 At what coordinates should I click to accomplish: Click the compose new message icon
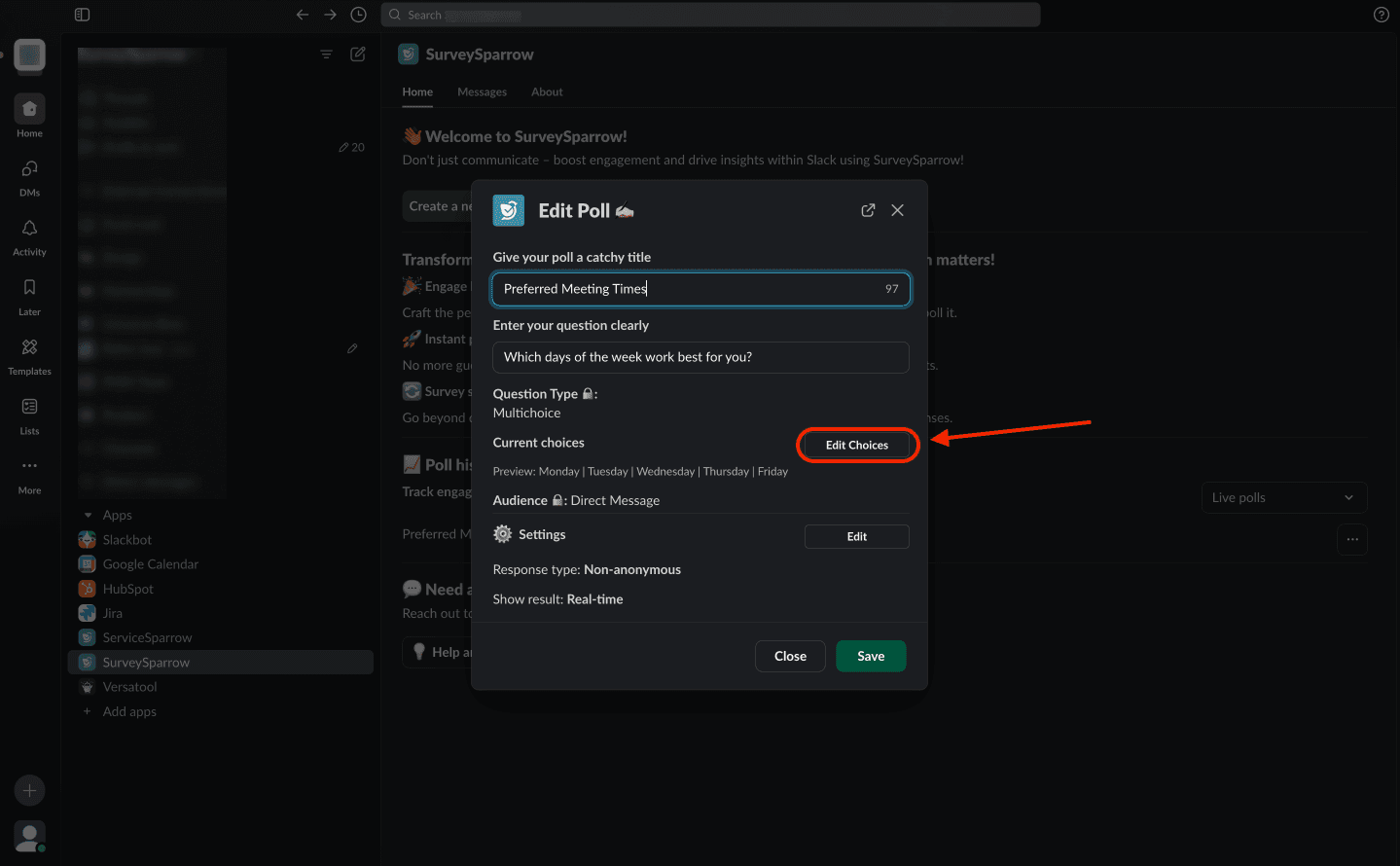click(x=358, y=54)
